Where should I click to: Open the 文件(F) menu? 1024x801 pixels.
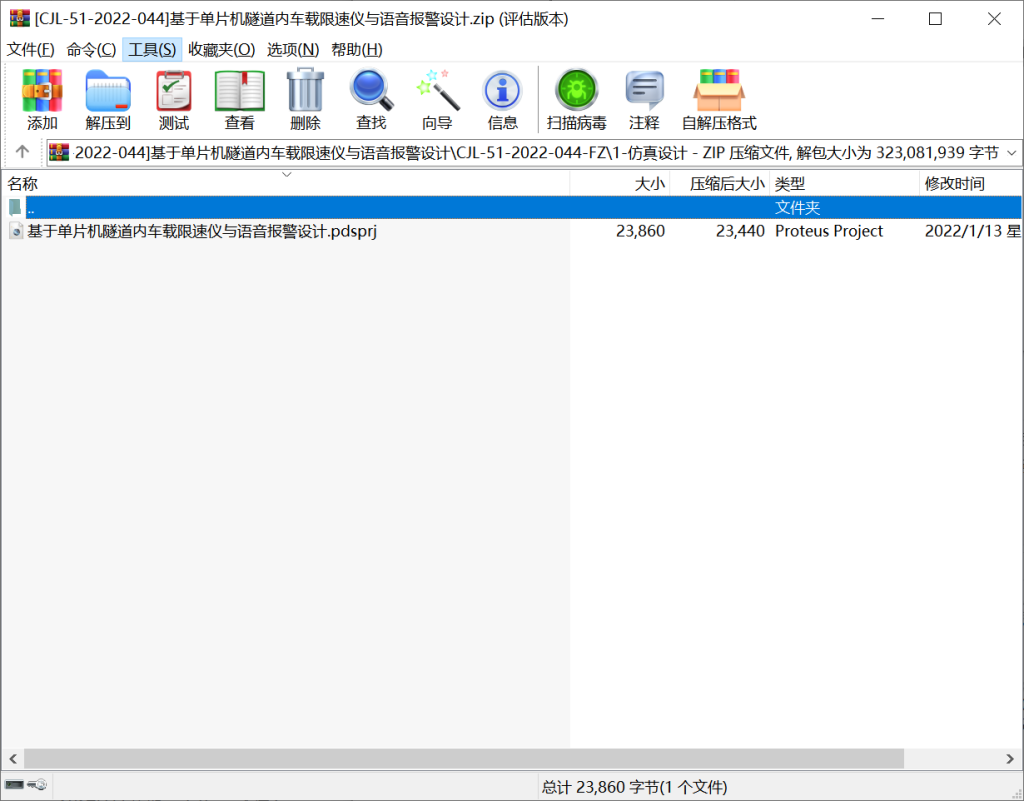pos(31,50)
